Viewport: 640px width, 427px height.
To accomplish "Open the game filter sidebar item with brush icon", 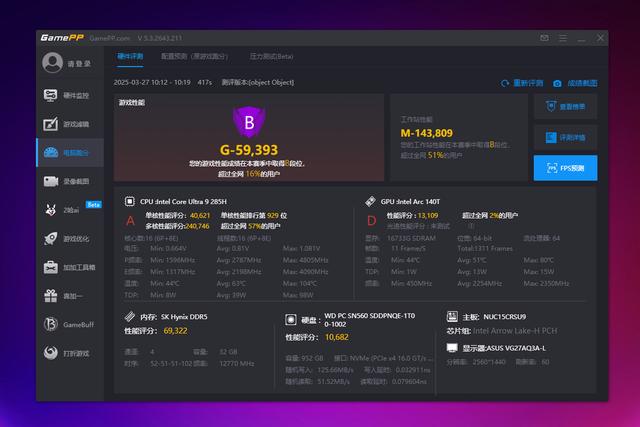I will 69,124.
